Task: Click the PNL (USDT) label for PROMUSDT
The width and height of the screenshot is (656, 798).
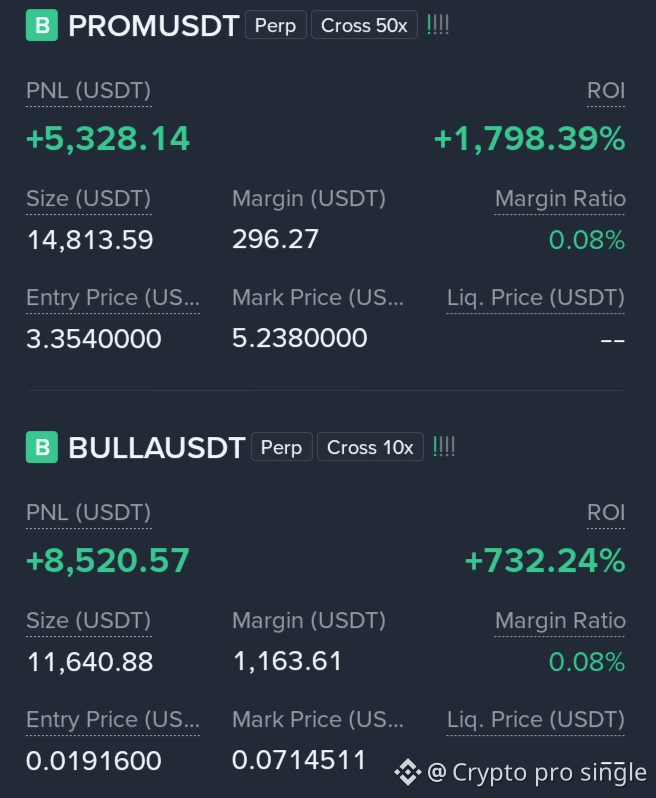Action: click(x=89, y=91)
